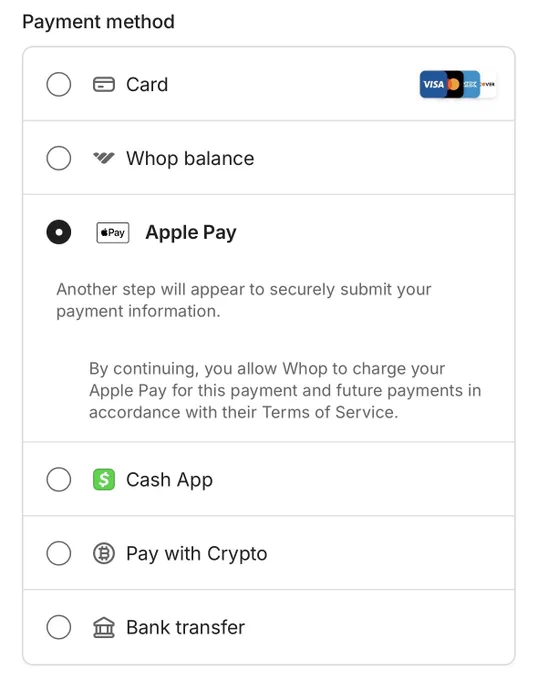The height and width of the screenshot is (680, 538).
Task: Select the Whop balance radio button
Action: tap(59, 158)
